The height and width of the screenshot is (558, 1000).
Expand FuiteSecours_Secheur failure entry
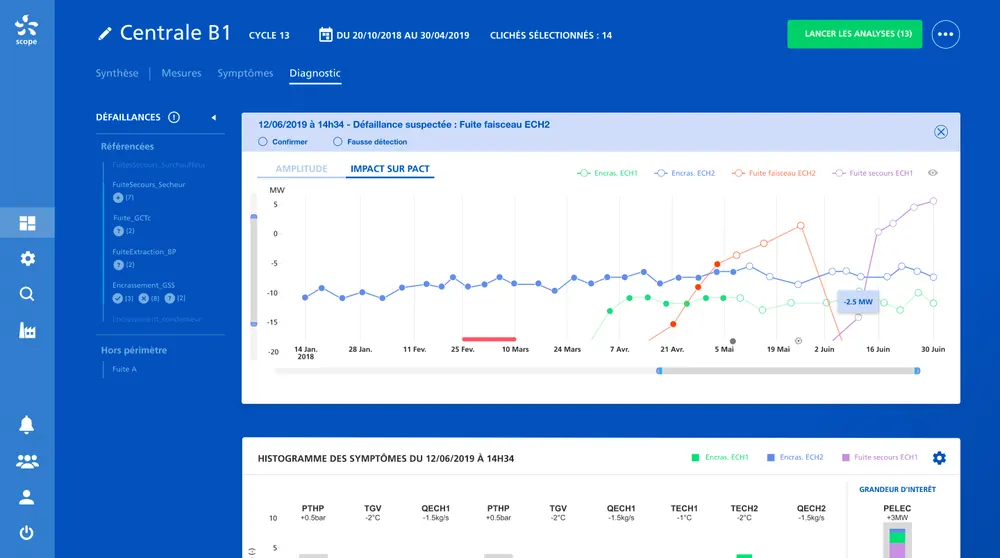(149, 185)
